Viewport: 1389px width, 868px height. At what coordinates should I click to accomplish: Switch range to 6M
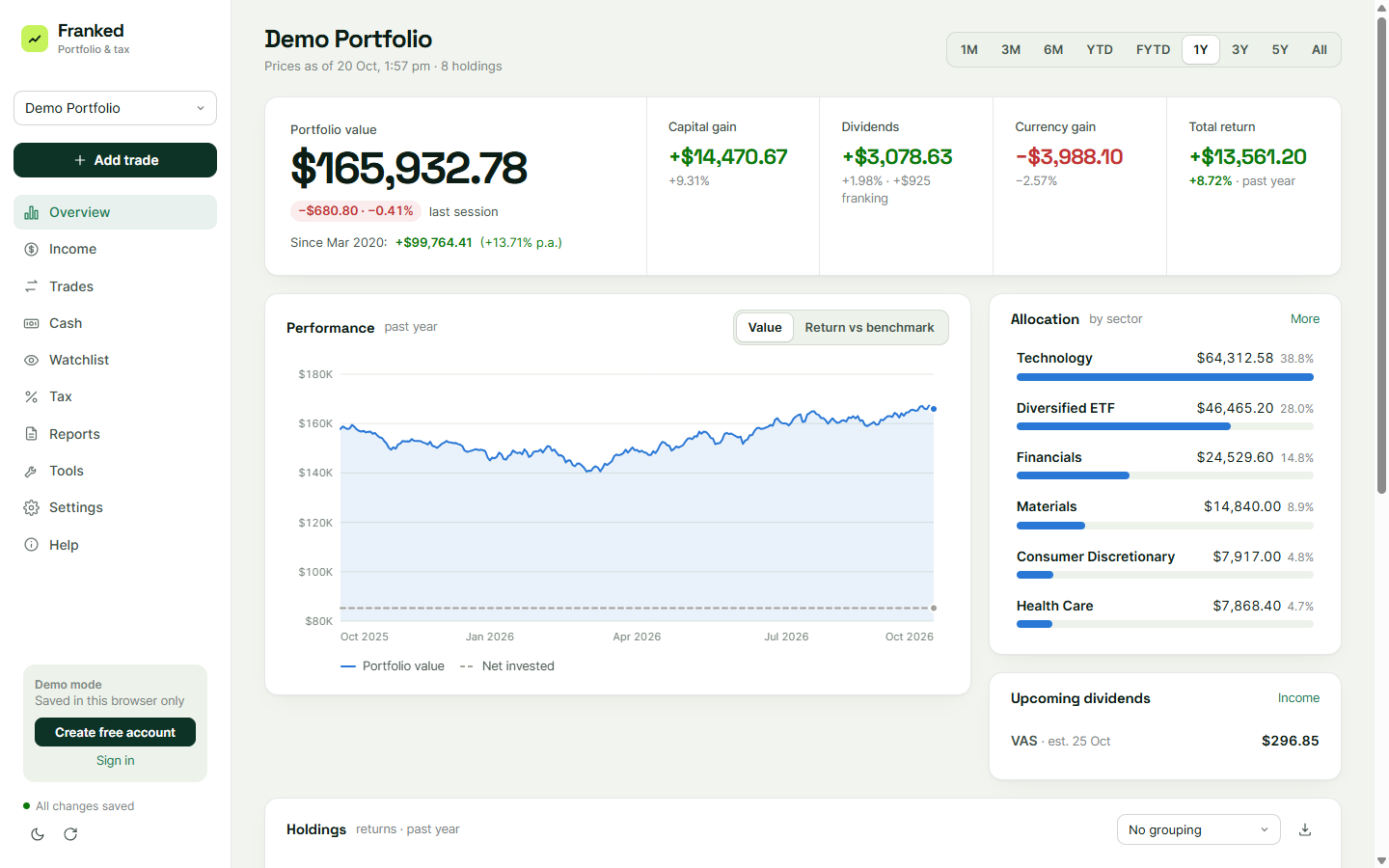[x=1053, y=49]
